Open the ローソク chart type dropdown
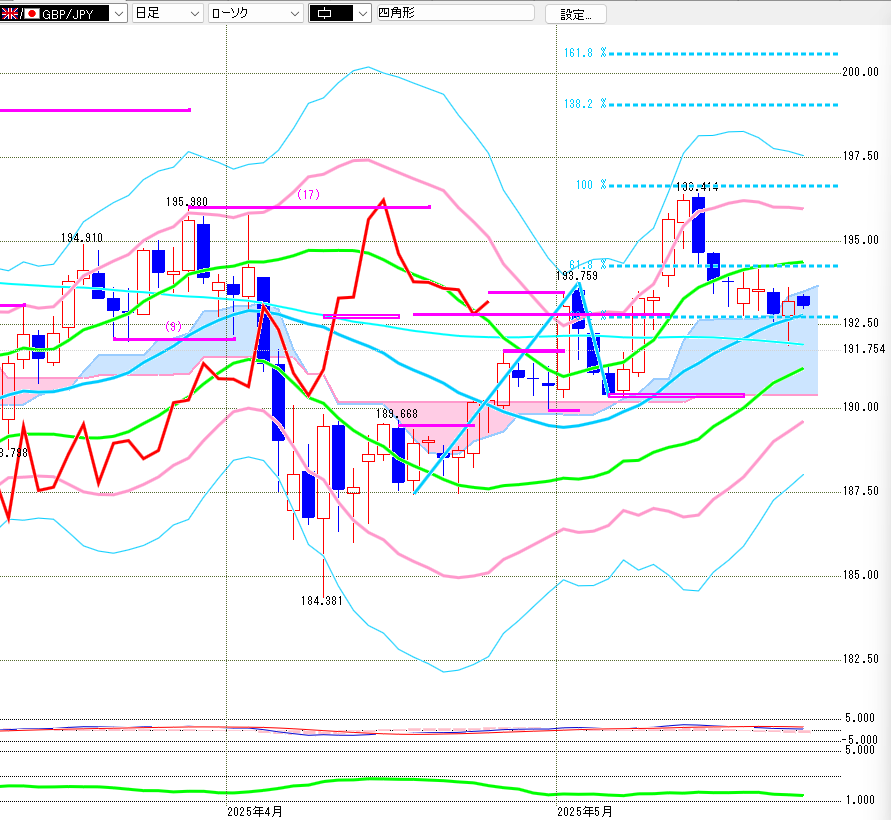891x820 pixels. tap(255, 13)
